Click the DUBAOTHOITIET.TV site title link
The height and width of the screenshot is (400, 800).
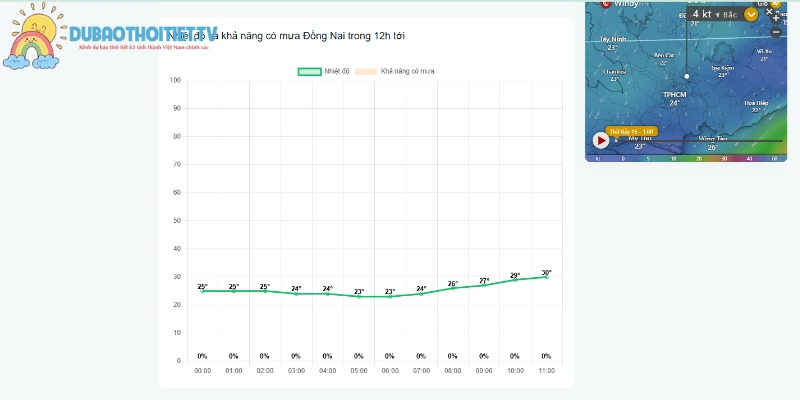point(143,34)
